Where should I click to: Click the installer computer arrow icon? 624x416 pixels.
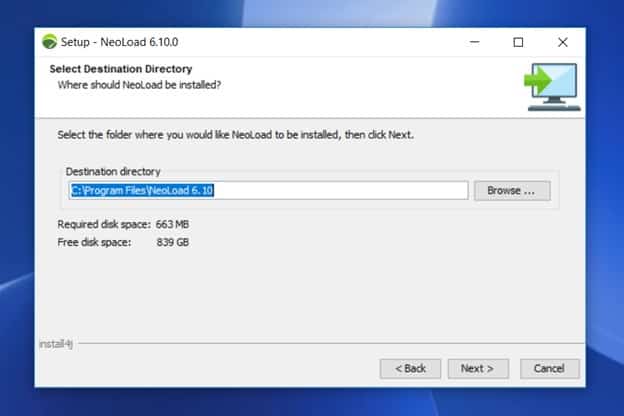click(552, 87)
